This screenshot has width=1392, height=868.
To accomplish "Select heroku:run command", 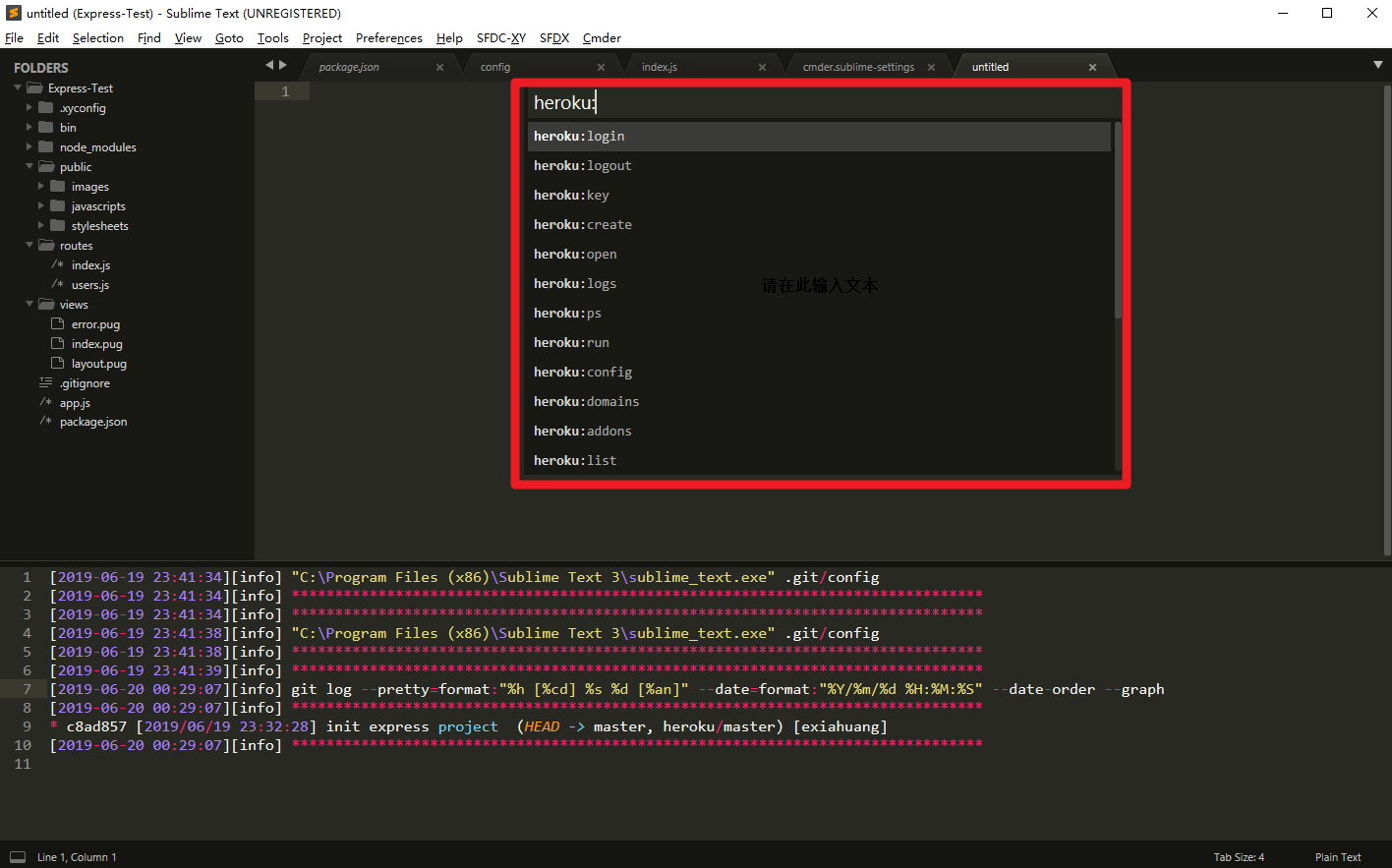I will pyautogui.click(x=819, y=342).
